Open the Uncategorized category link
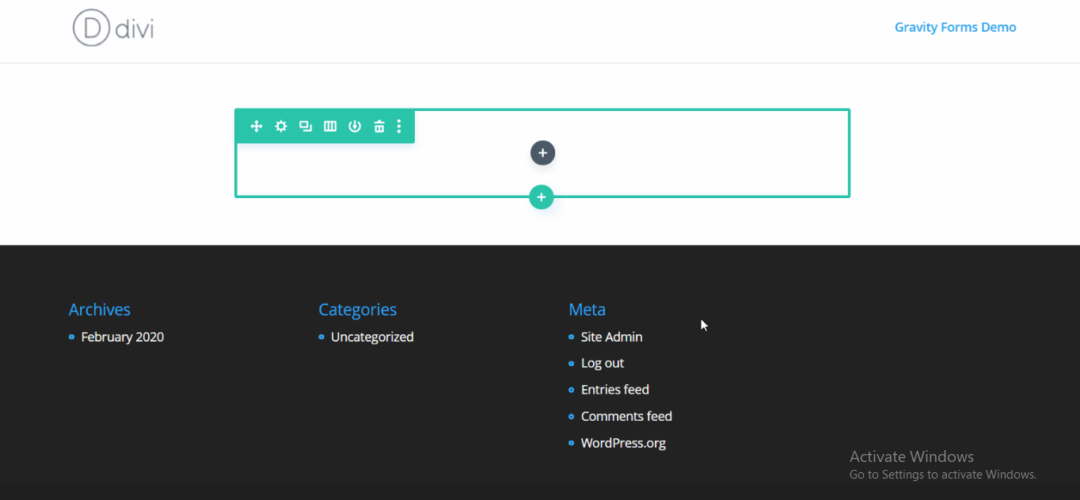The height and width of the screenshot is (500, 1080). [372, 337]
